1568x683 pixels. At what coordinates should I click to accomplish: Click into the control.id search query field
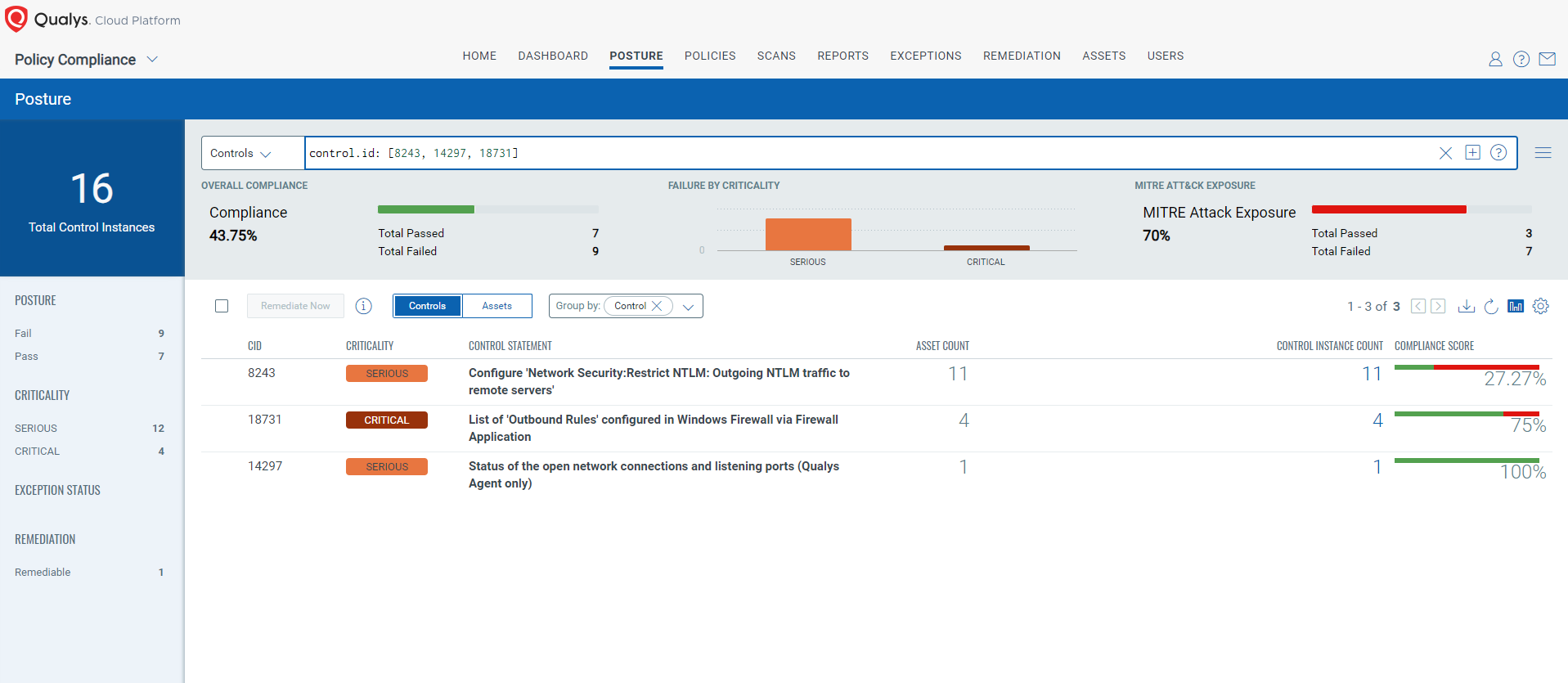pyautogui.click(x=870, y=153)
